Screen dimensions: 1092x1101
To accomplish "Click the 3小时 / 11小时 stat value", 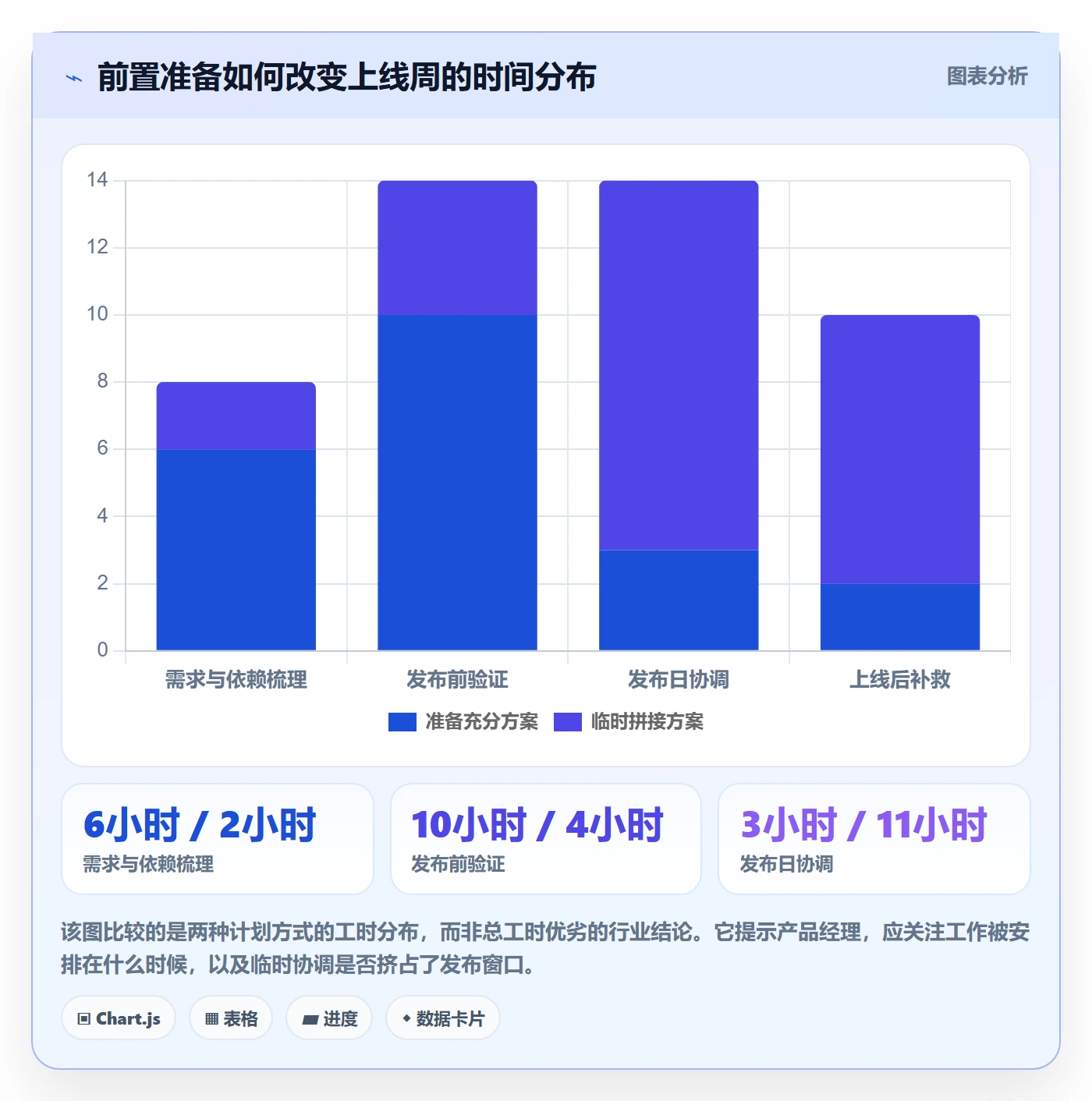I will (863, 825).
